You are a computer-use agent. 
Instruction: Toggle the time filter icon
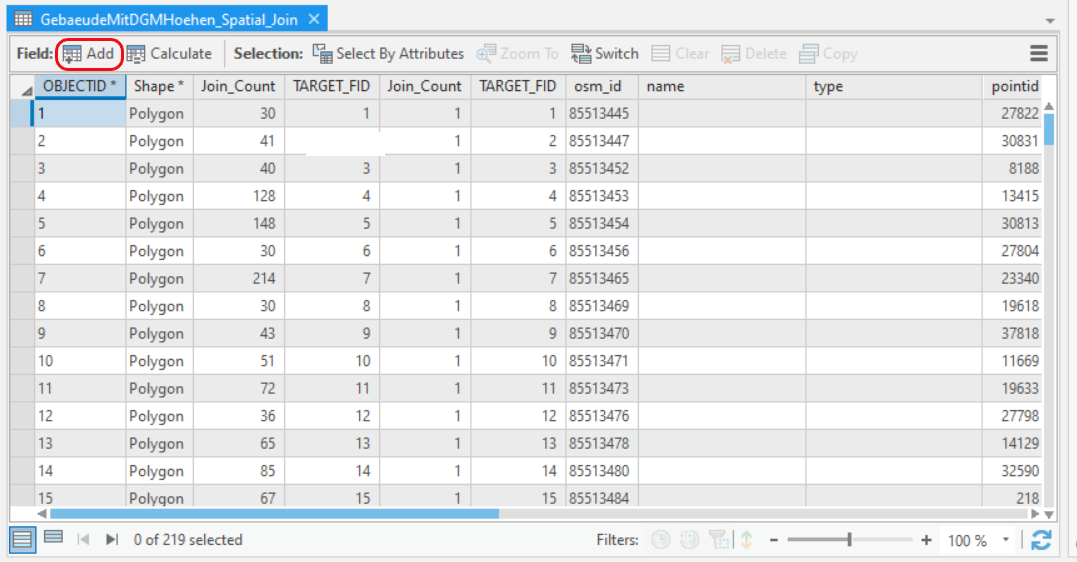661,540
